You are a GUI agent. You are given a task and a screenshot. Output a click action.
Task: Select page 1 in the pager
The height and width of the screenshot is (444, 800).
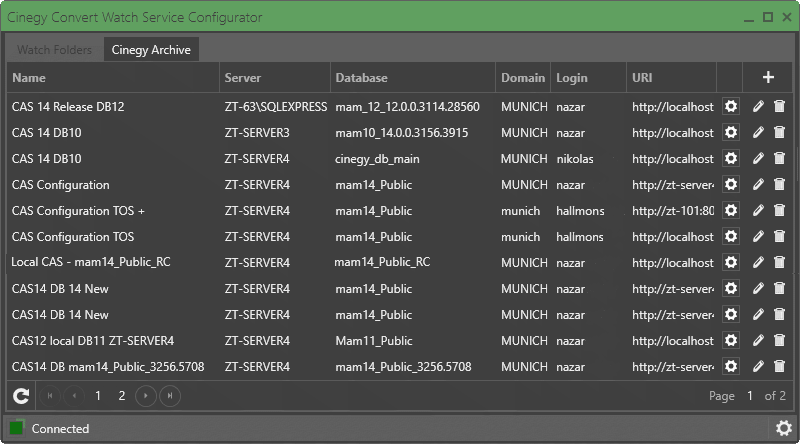pyautogui.click(x=98, y=396)
